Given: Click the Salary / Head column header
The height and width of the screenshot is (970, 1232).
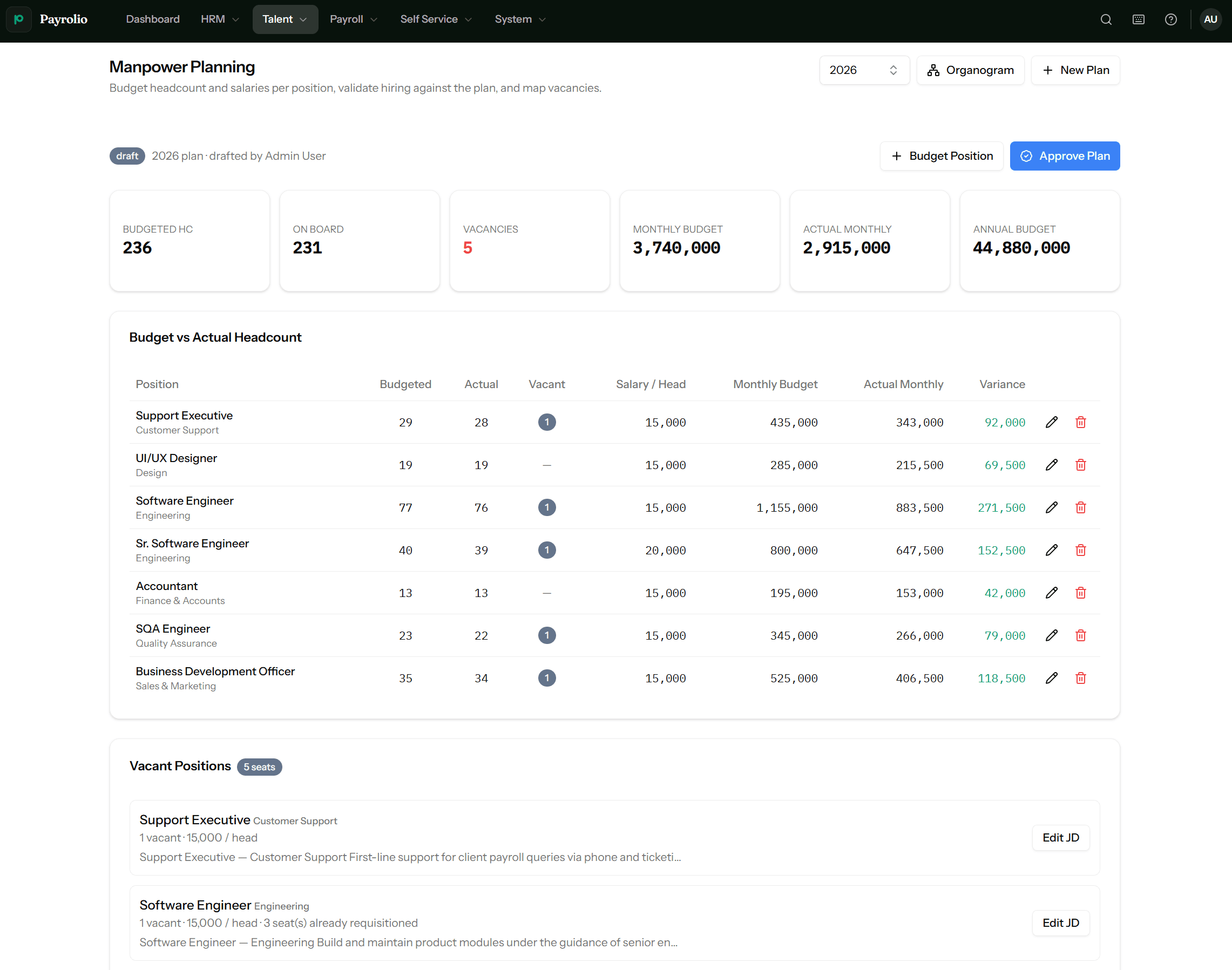Looking at the screenshot, I should click(651, 384).
